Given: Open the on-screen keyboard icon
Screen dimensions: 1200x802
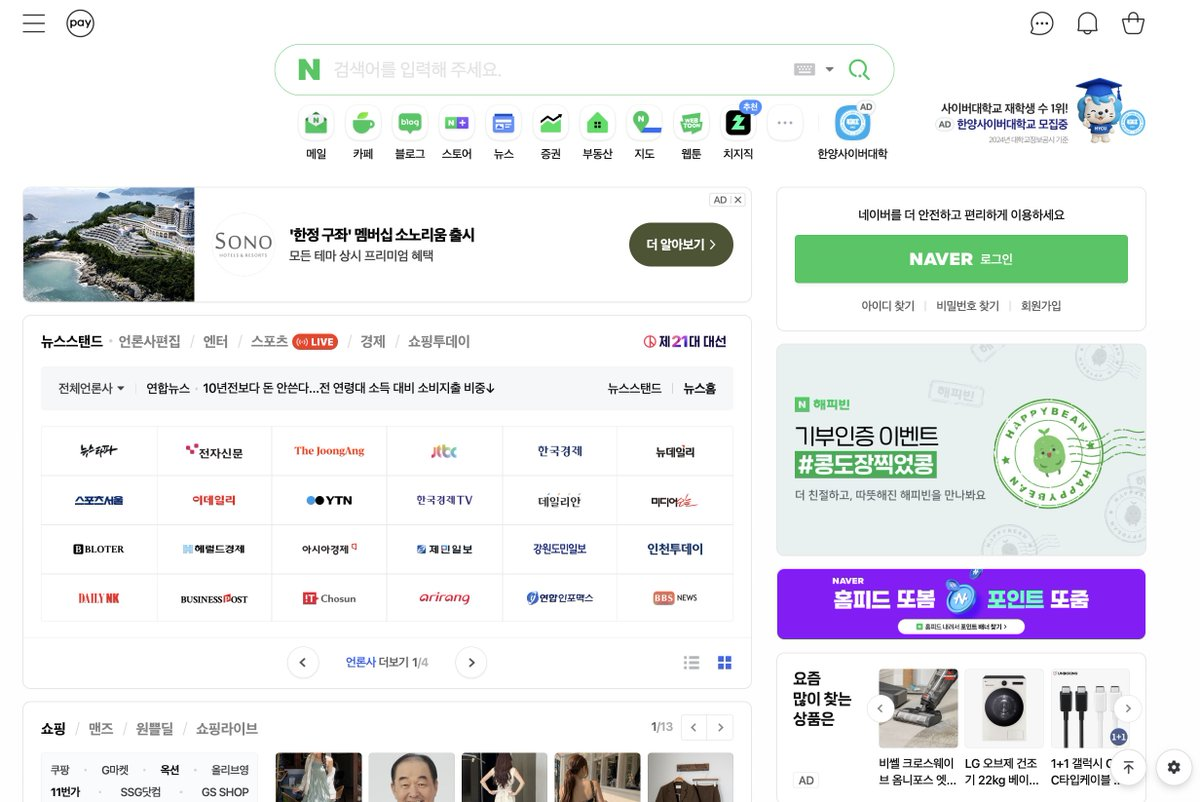Looking at the screenshot, I should pos(804,69).
